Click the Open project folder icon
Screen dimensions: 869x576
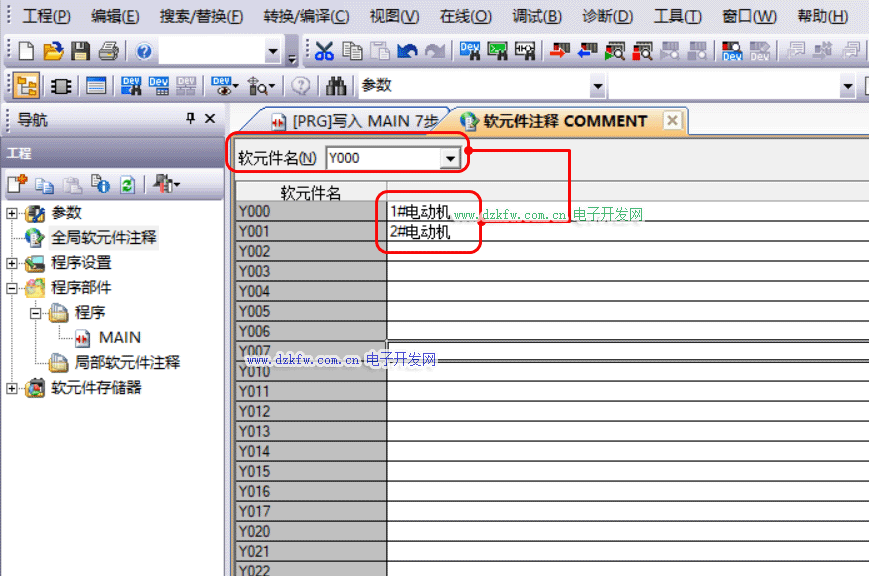53,51
